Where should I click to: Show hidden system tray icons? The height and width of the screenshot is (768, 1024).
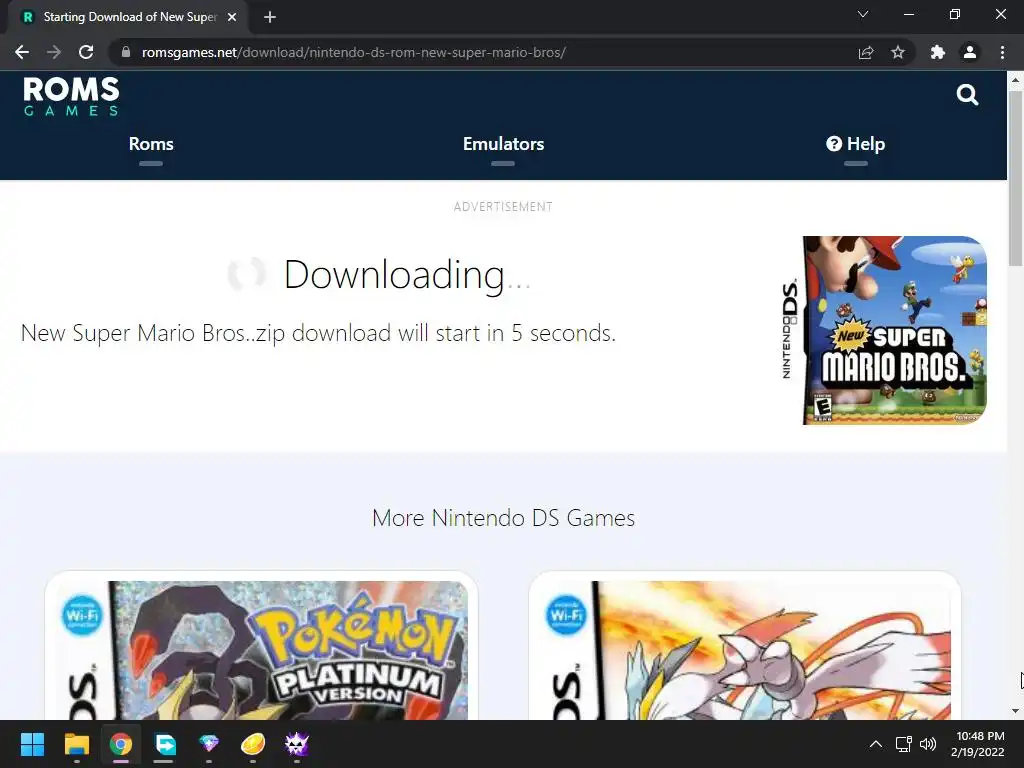(x=876, y=744)
